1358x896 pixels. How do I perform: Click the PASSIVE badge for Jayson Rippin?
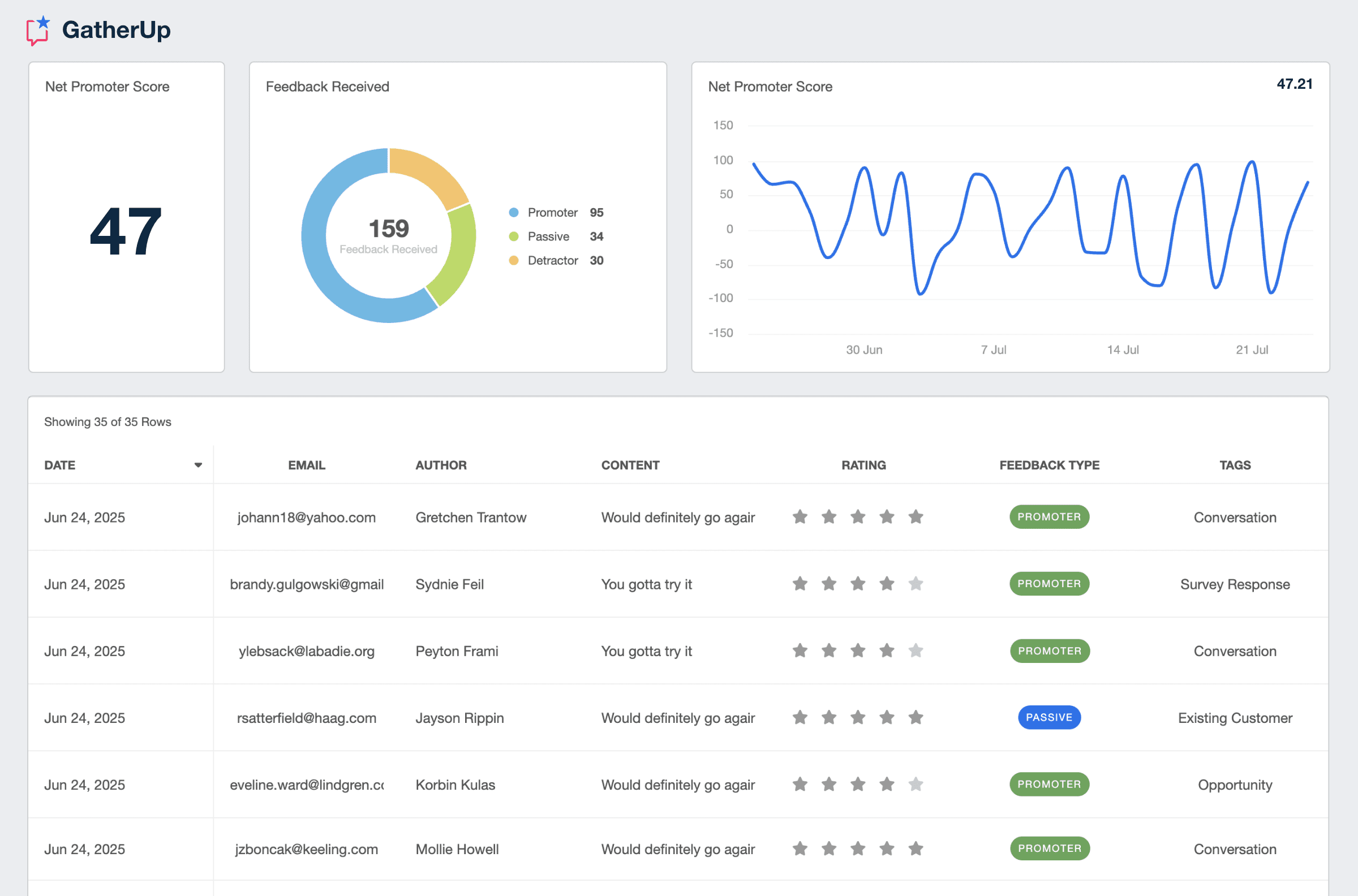click(x=1049, y=717)
